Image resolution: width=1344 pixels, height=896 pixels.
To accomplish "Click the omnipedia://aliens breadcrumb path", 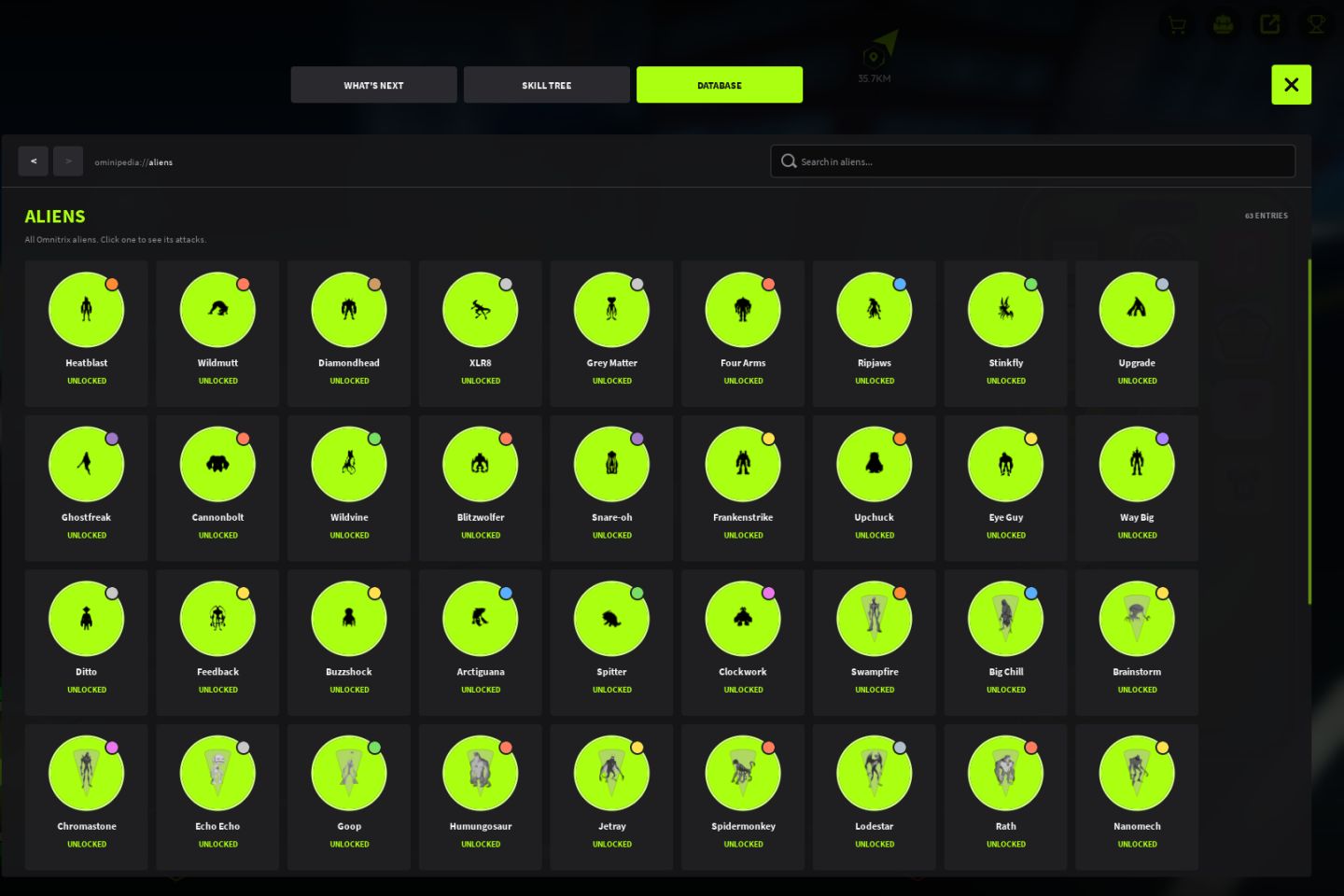I will pyautogui.click(x=133, y=162).
